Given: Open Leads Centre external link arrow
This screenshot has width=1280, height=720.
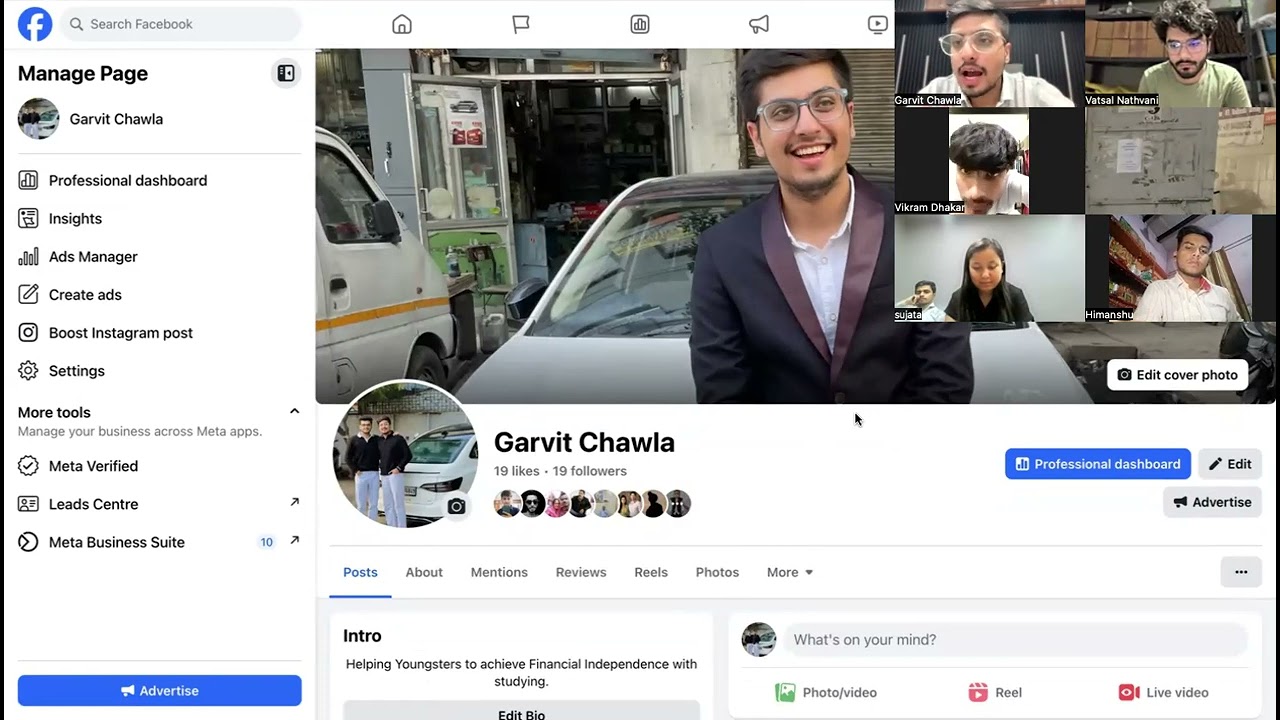Looking at the screenshot, I should [295, 502].
